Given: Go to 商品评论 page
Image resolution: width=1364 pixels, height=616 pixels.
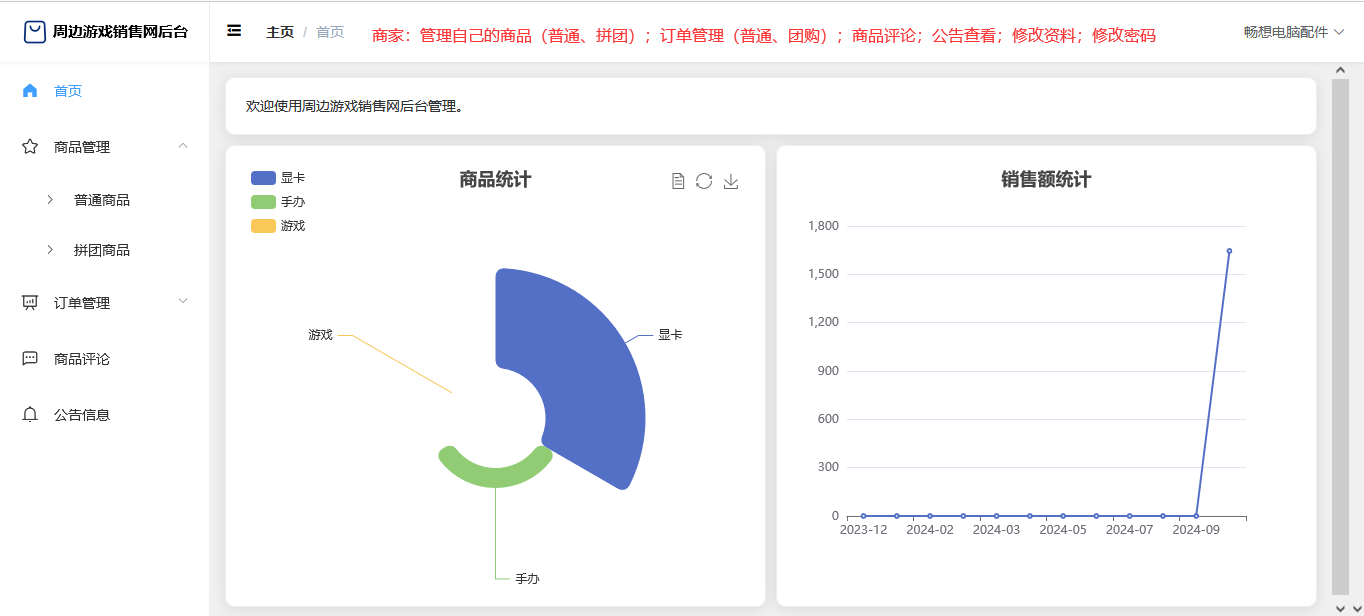Looking at the screenshot, I should click(82, 359).
